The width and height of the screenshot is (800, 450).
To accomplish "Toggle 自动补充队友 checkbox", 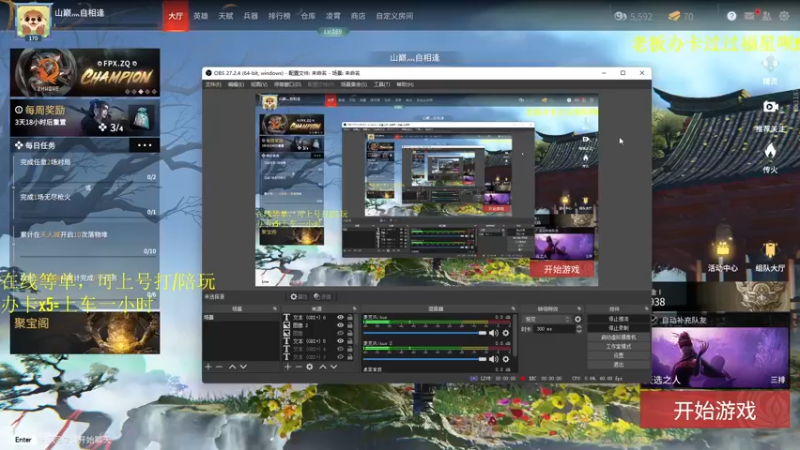I will click(x=655, y=320).
